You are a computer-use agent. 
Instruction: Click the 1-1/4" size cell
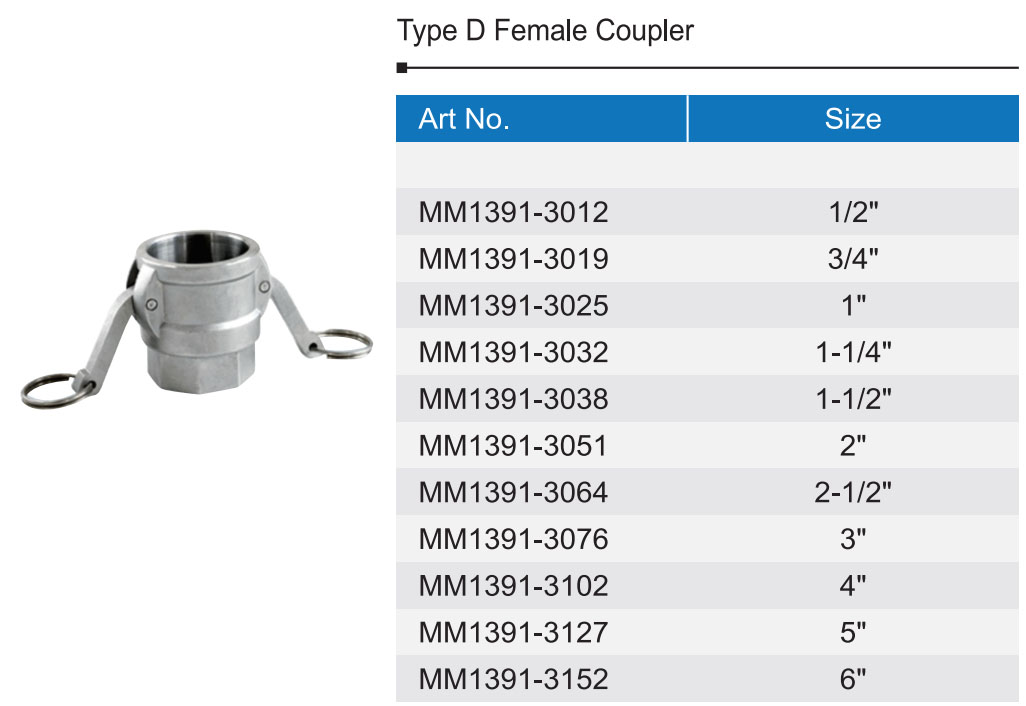click(x=852, y=352)
